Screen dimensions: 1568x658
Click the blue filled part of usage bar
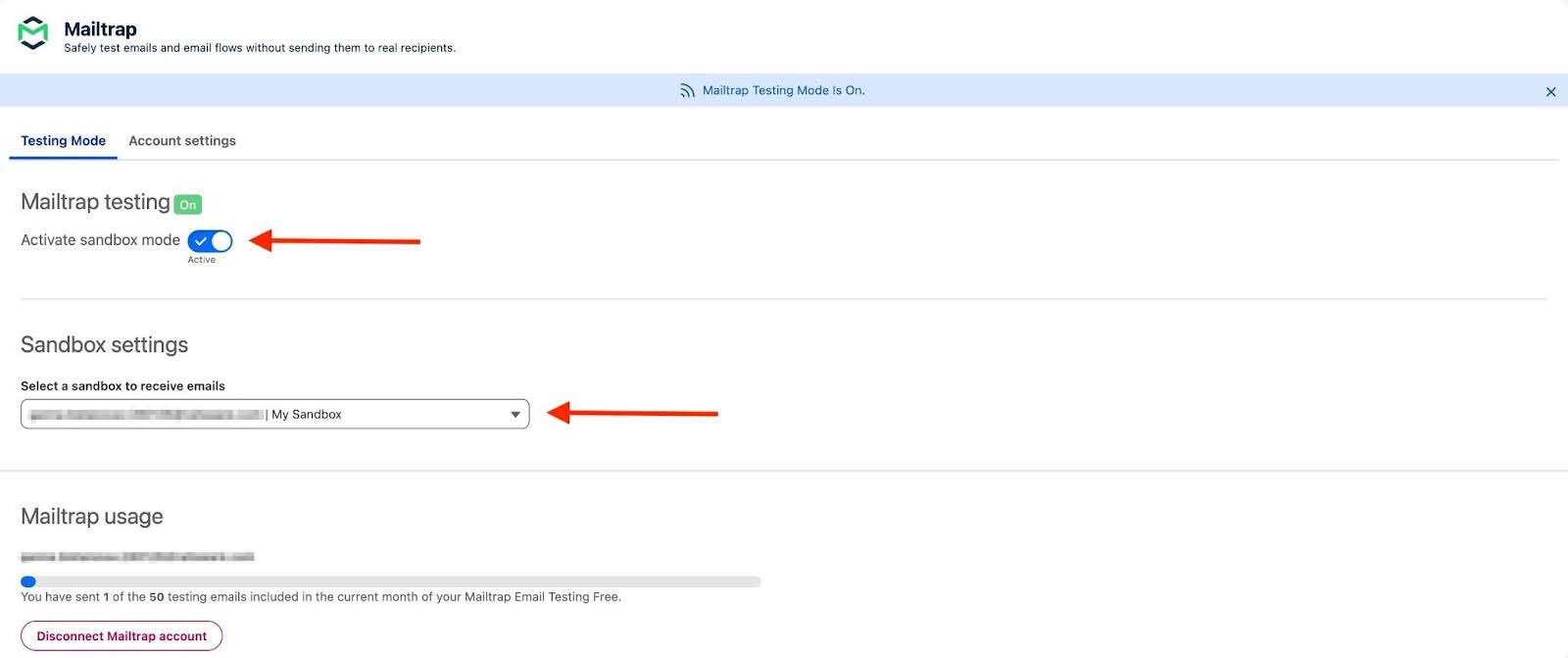pos(28,582)
